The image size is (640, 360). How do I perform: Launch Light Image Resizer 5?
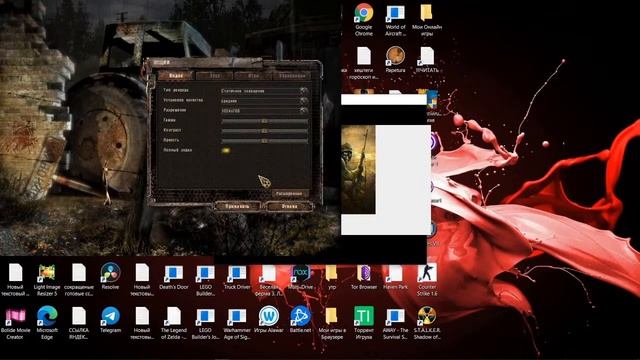coord(47,279)
